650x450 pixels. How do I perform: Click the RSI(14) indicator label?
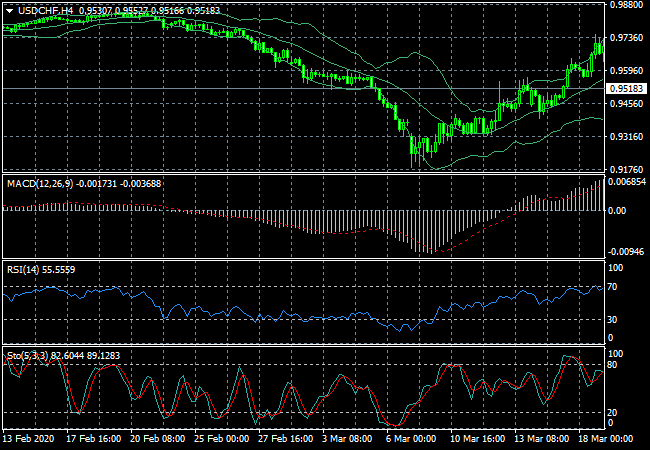pyautogui.click(x=27, y=270)
